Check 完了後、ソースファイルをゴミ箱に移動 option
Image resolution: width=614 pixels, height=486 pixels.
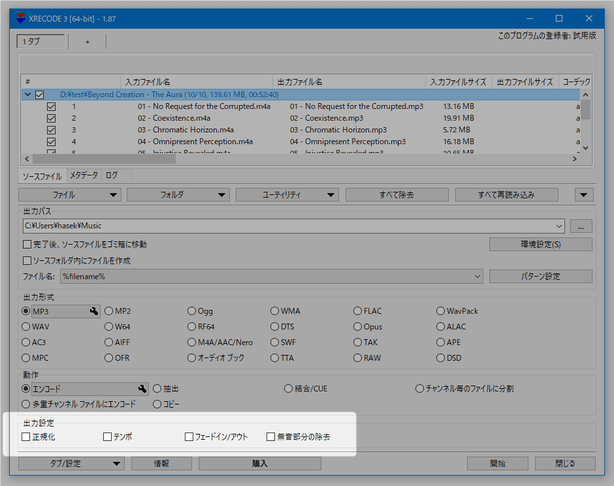27,245
